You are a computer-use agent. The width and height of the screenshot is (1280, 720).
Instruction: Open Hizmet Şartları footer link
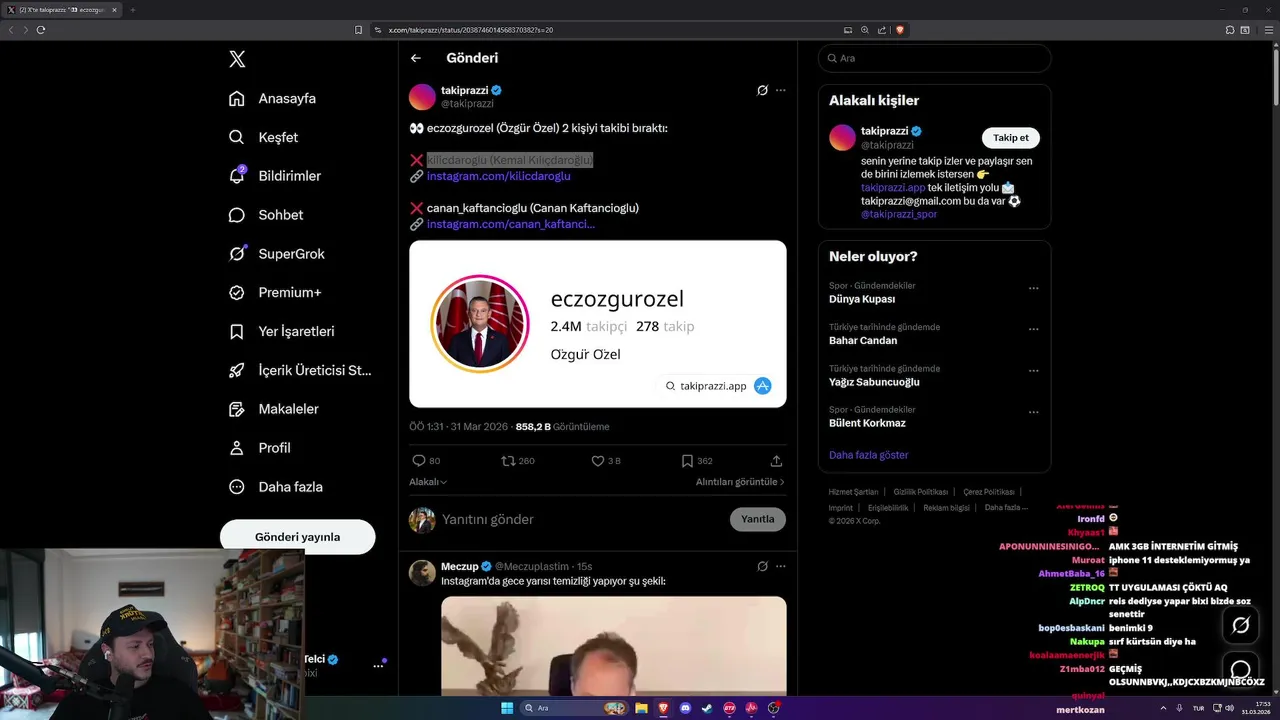click(x=853, y=492)
